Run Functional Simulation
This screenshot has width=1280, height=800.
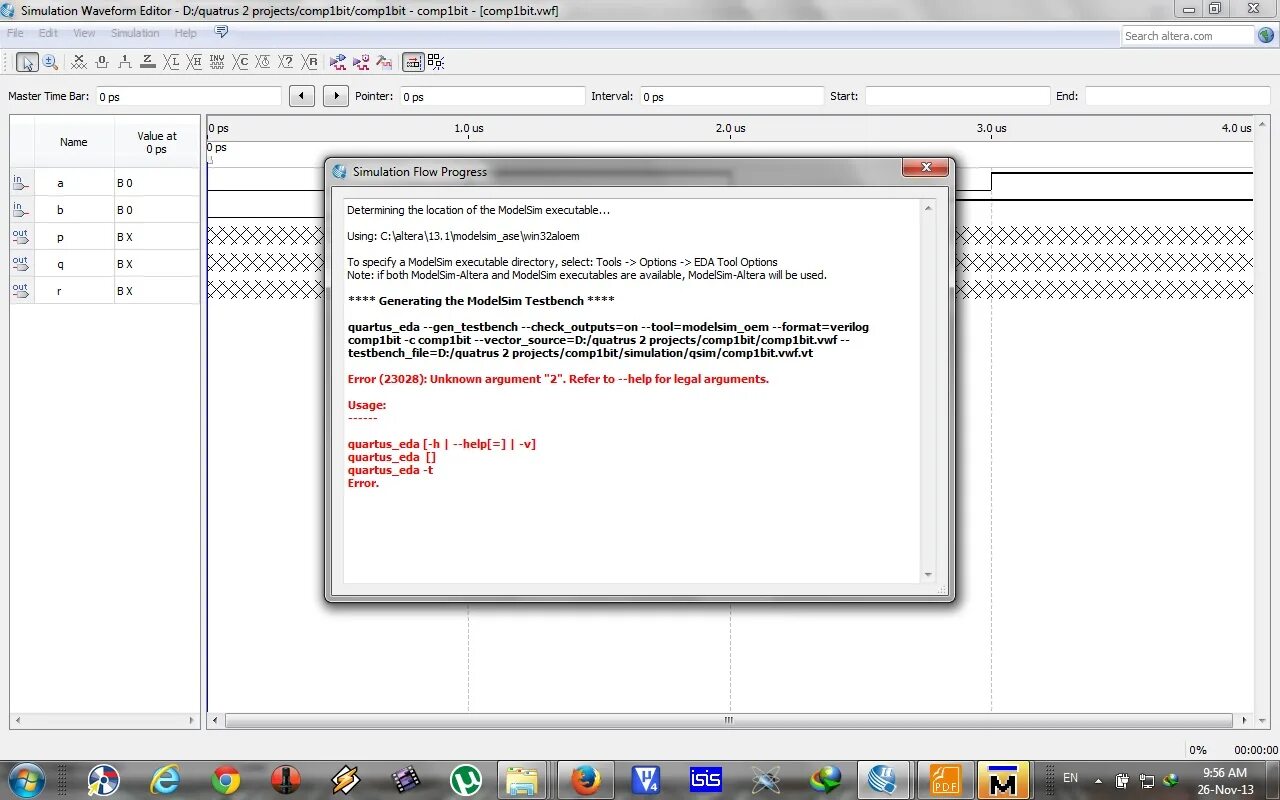point(338,62)
